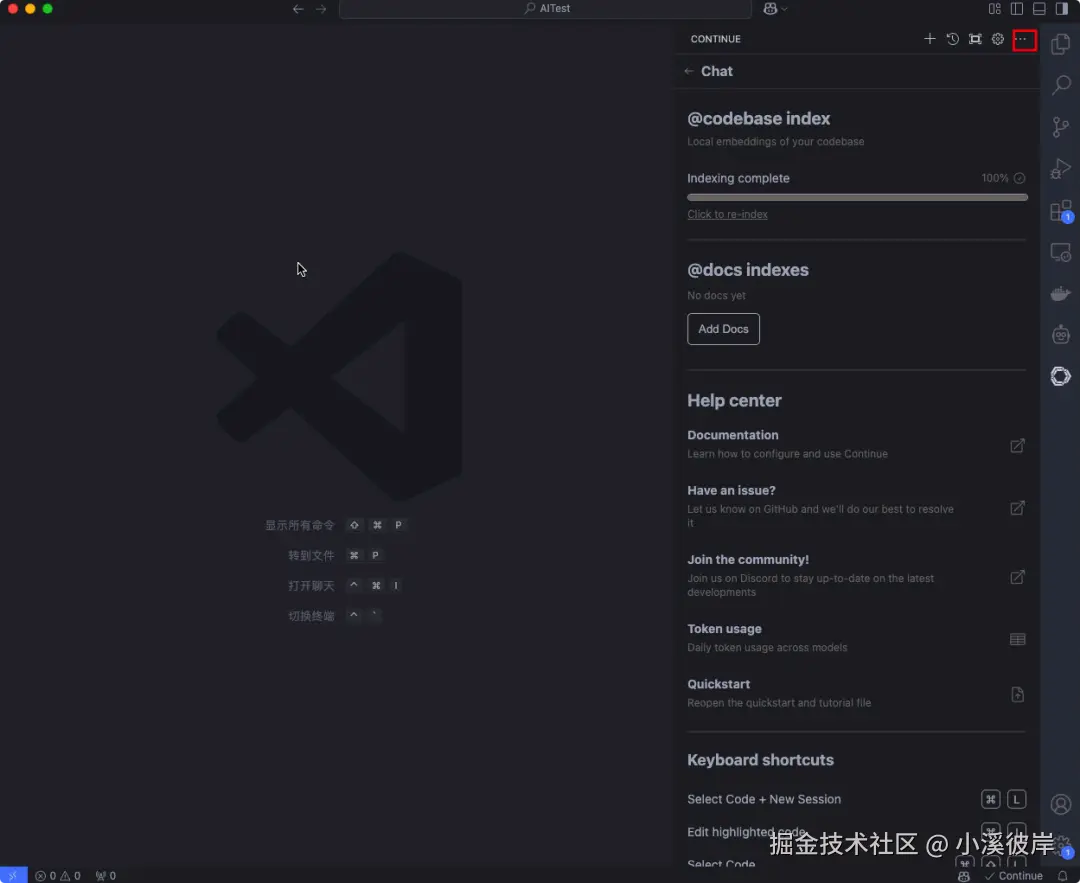Toggle the Secondary Side Bar

point(1062,8)
